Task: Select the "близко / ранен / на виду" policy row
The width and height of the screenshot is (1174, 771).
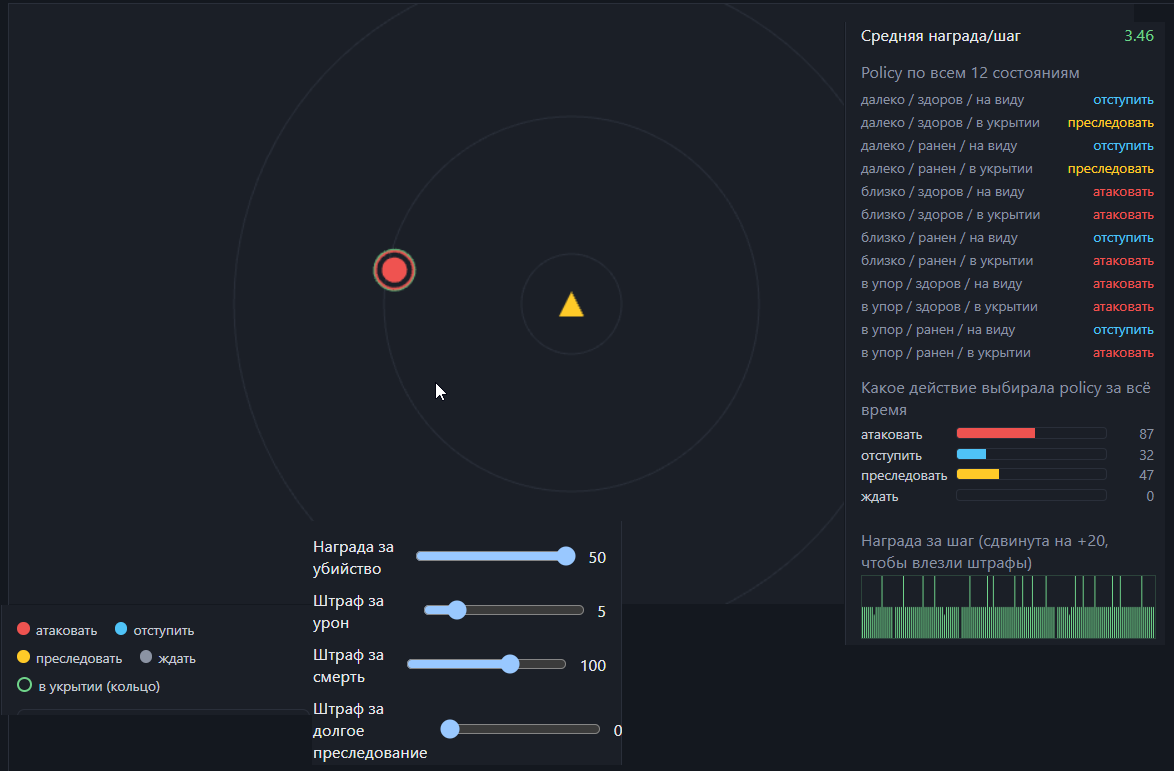Action: (1007, 238)
